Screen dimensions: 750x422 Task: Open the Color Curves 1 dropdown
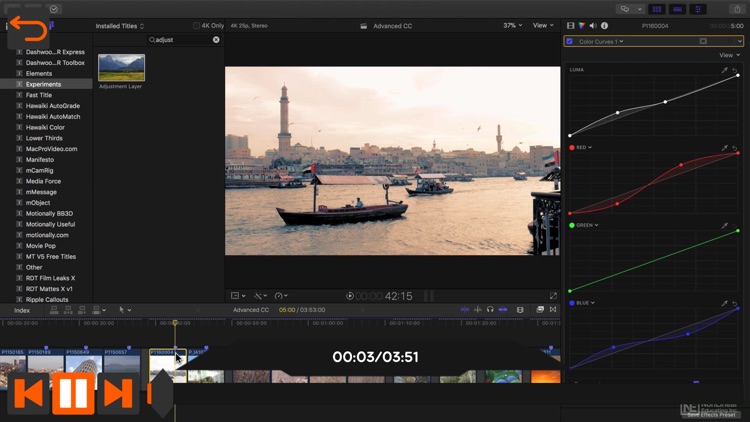pyautogui.click(x=601, y=42)
